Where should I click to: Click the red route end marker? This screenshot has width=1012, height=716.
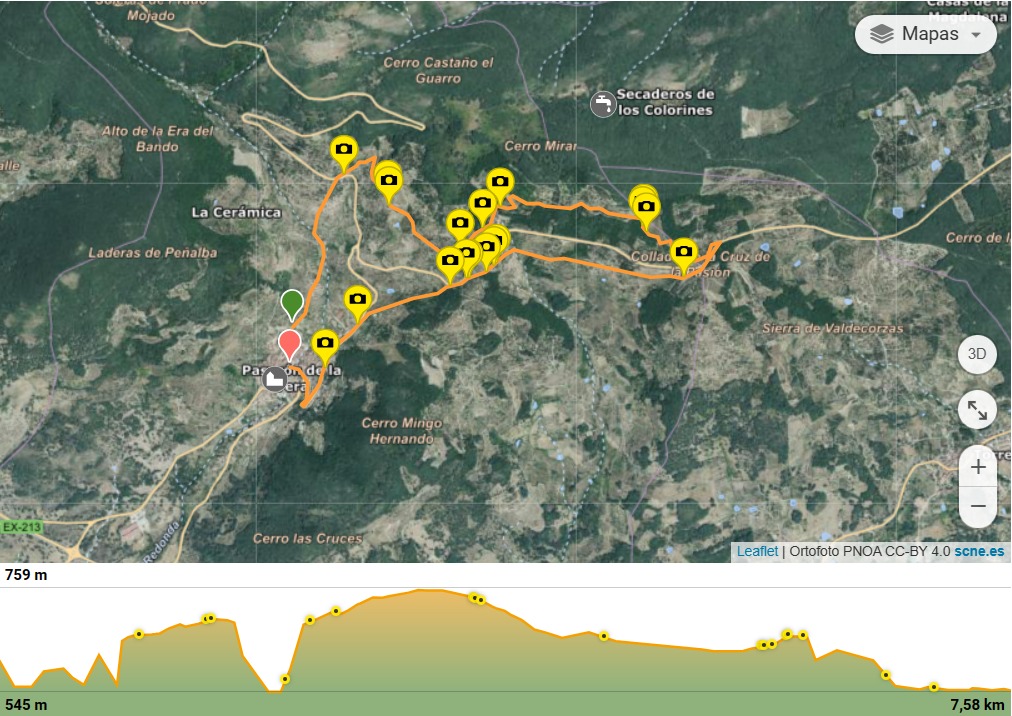click(x=289, y=345)
